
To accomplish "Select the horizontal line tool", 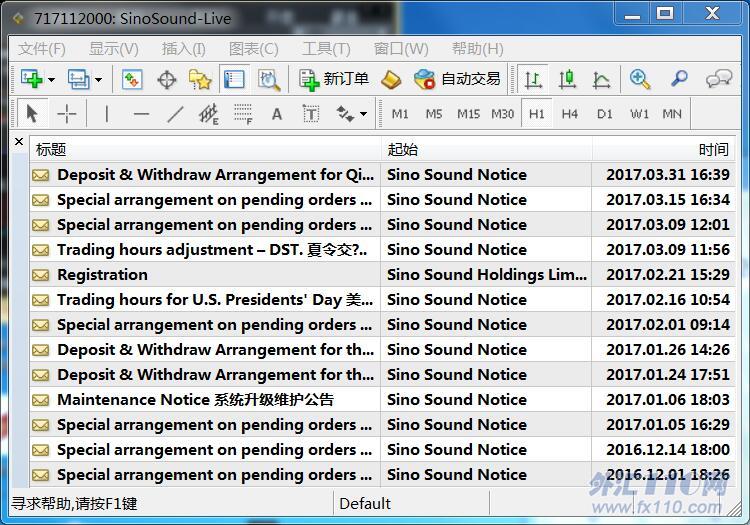I will 141,114.
